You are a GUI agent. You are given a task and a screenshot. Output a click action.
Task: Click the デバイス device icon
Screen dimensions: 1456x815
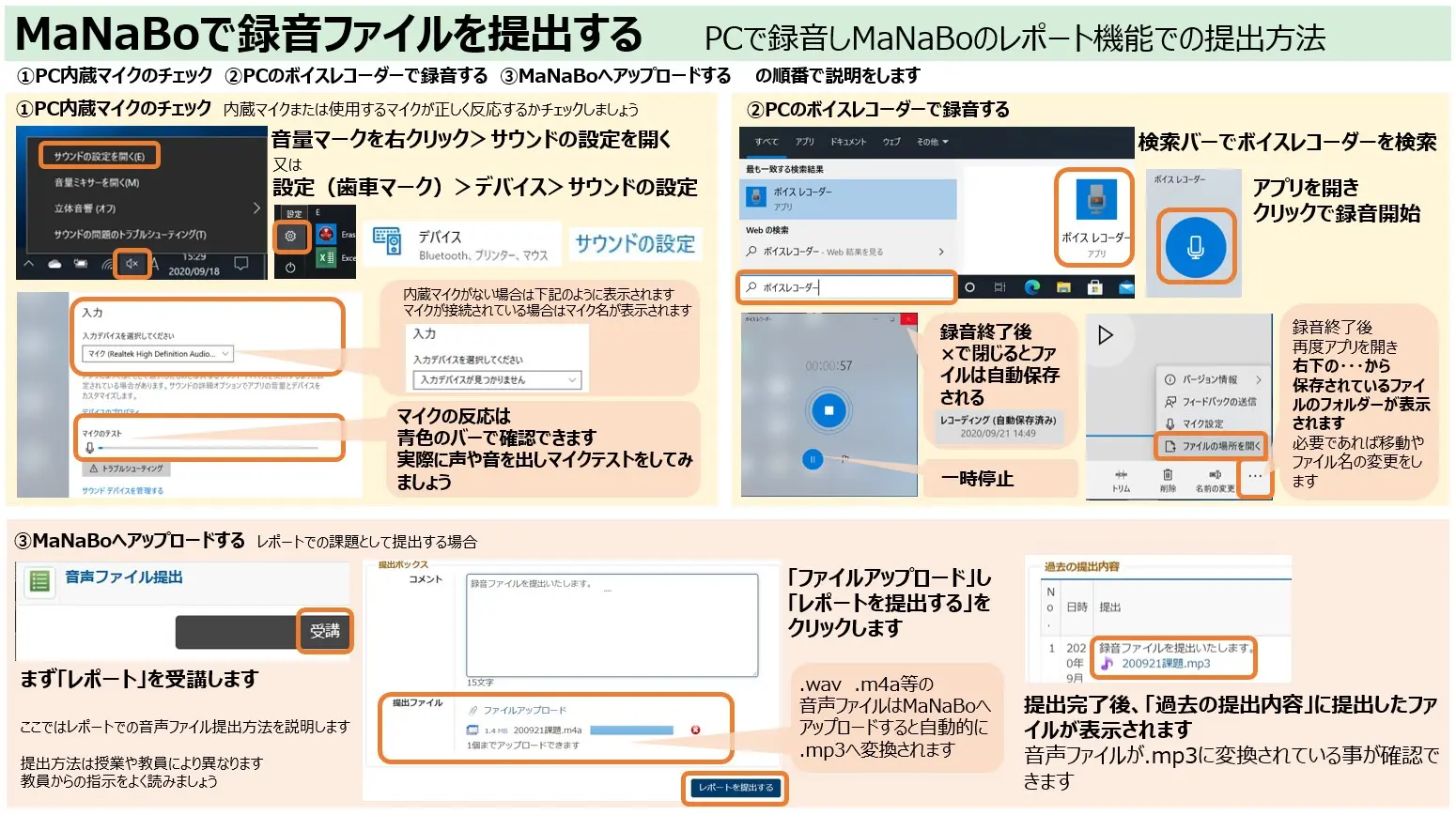pos(387,241)
